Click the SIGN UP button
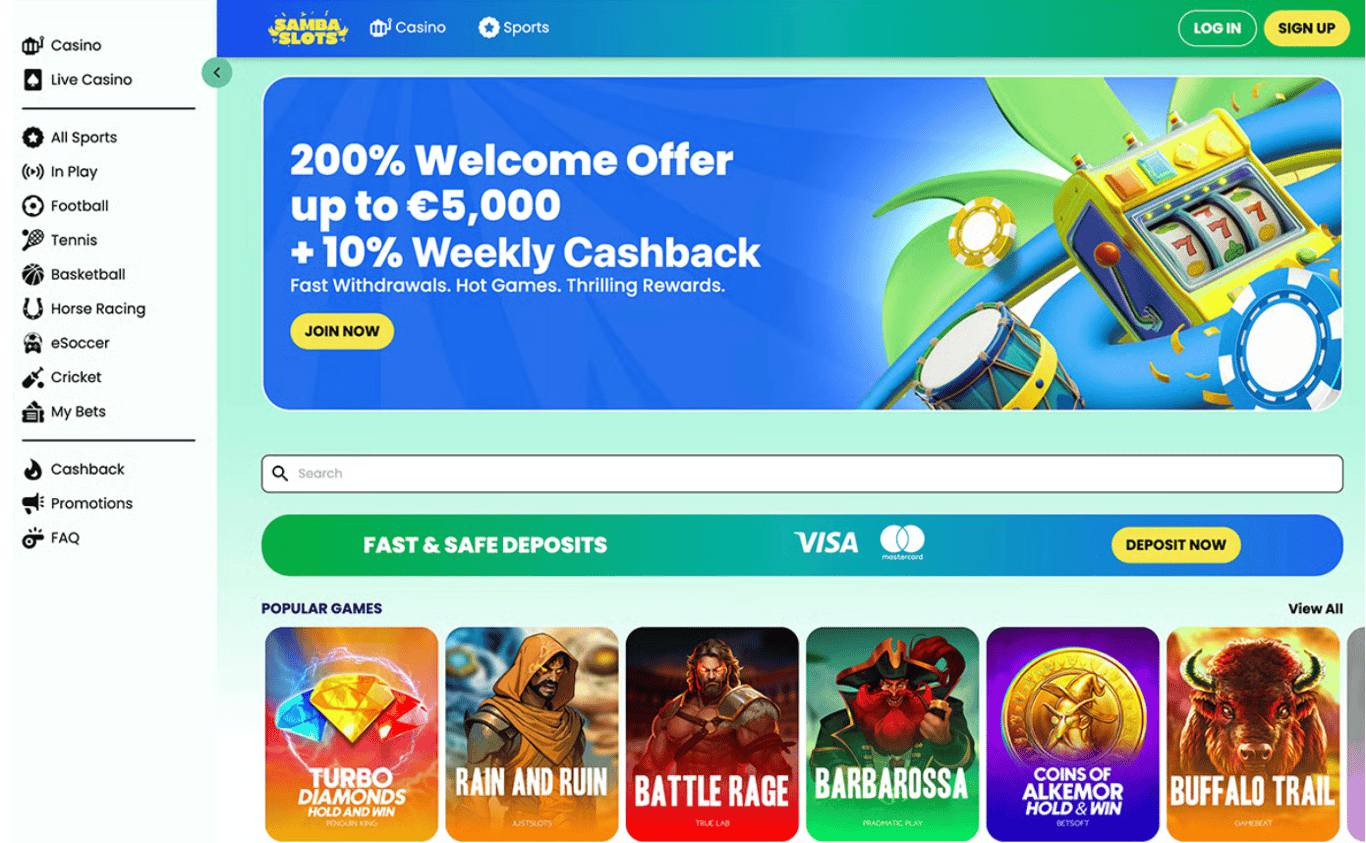This screenshot has height=843, width=1366. [1306, 28]
